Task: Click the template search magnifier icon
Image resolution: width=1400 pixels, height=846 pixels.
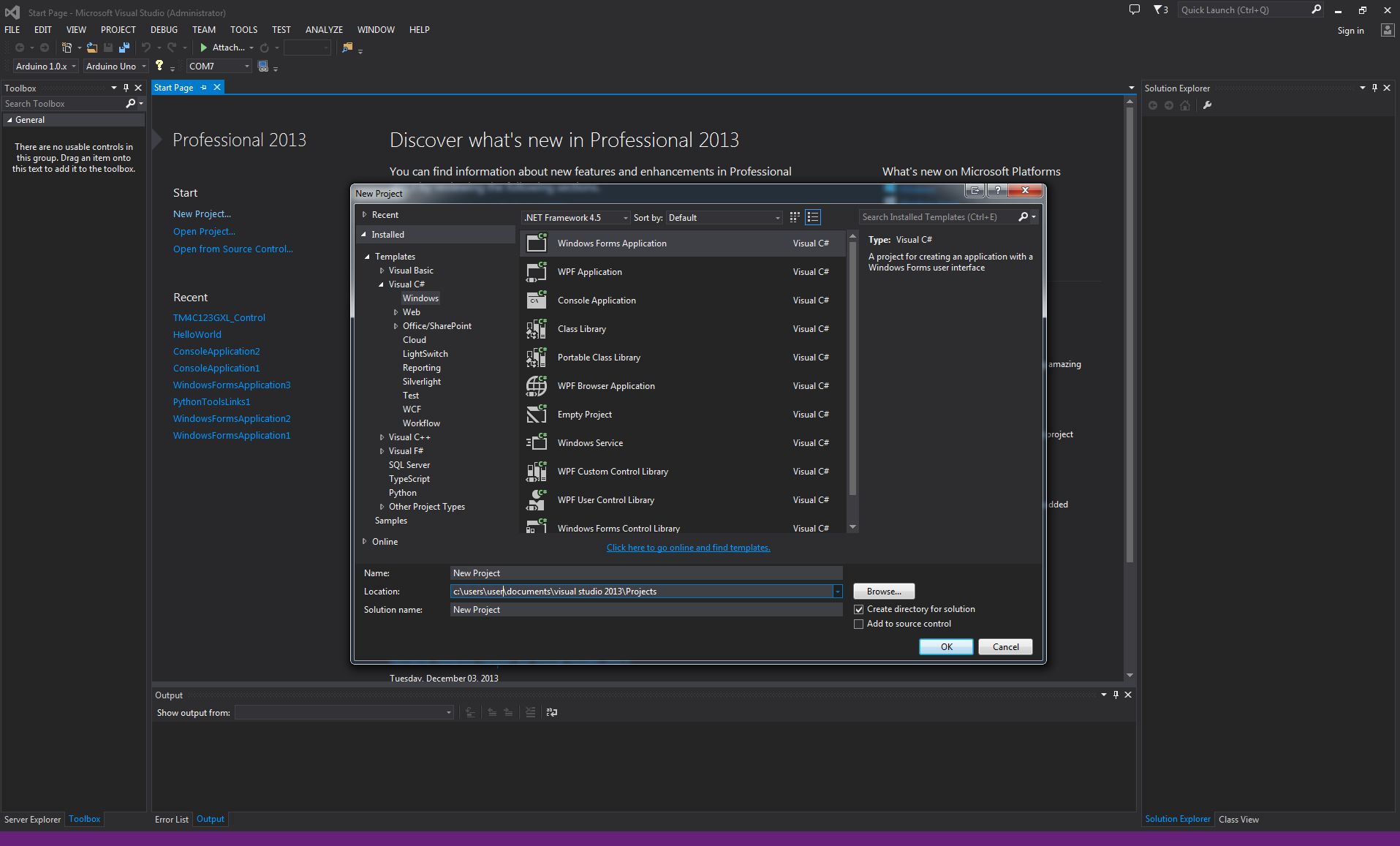Action: point(1023,217)
